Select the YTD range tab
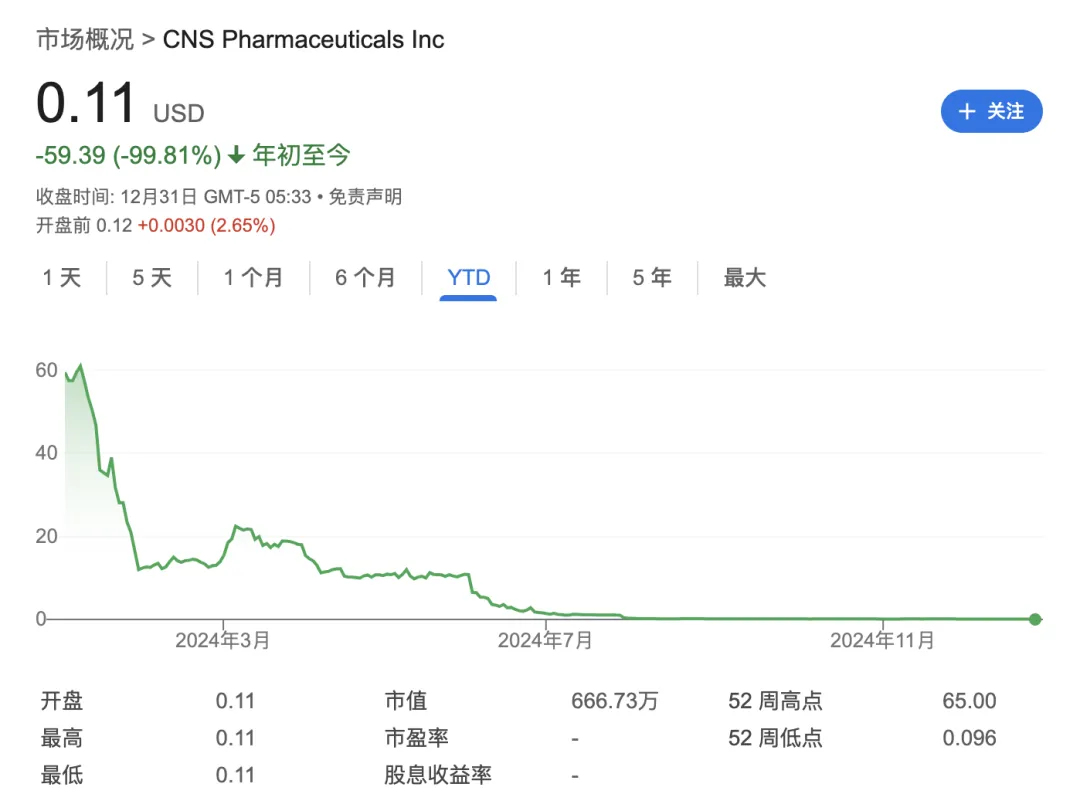Image resolution: width=1080 pixels, height=811 pixels. click(x=469, y=278)
